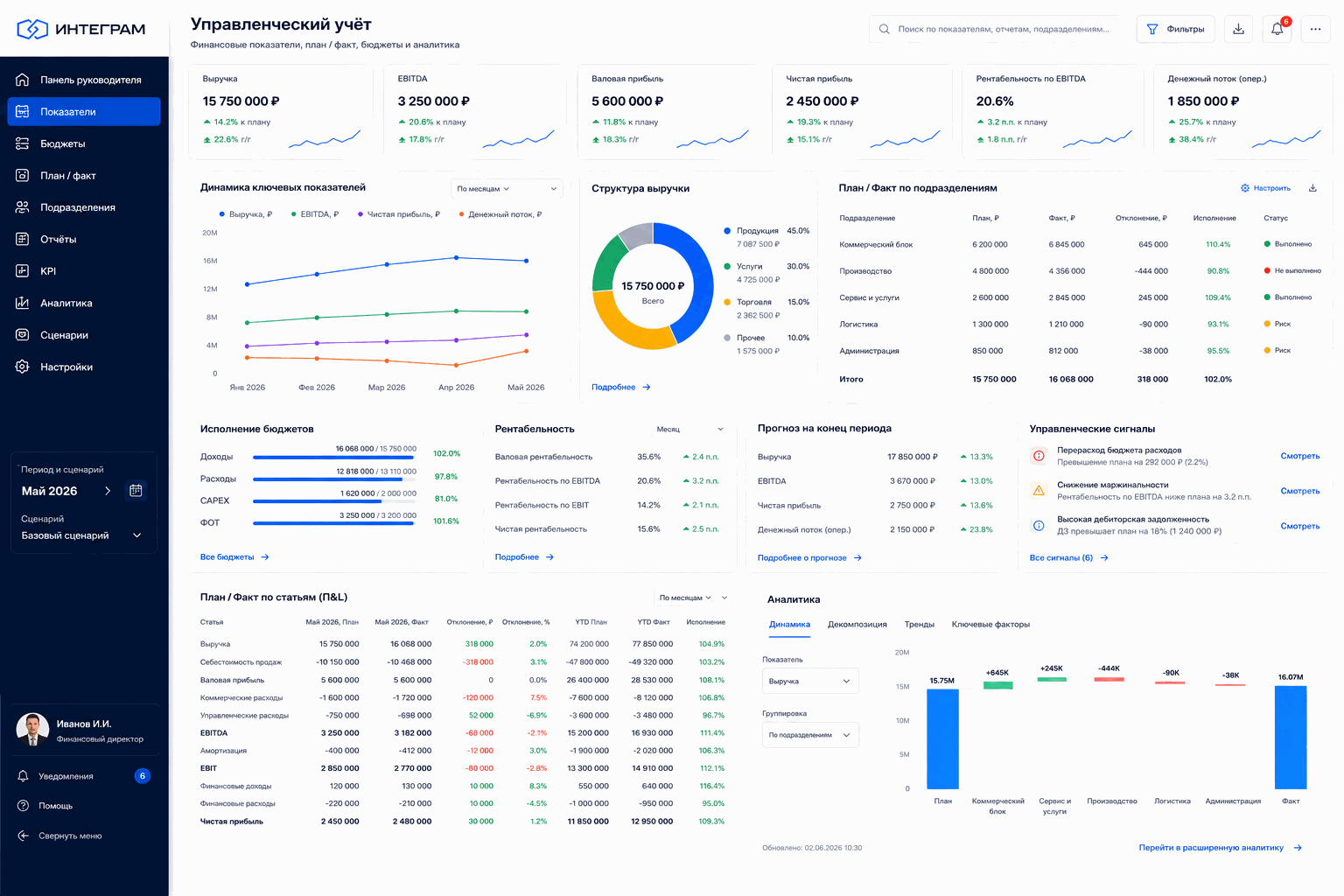The width and height of the screenshot is (1344, 896).
Task: Click the download icon in top bar
Action: point(1239,29)
